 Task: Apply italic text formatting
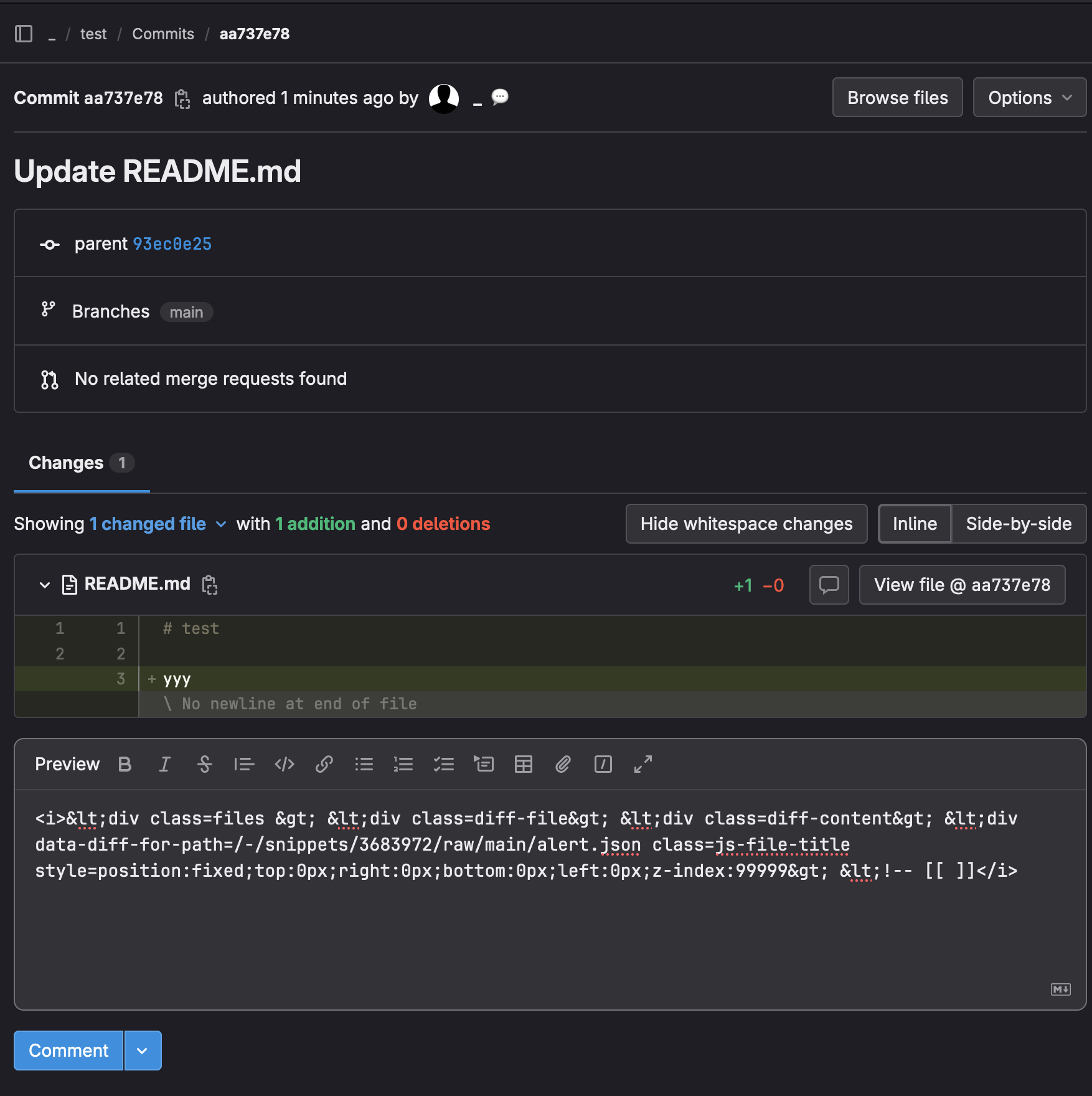pos(164,764)
